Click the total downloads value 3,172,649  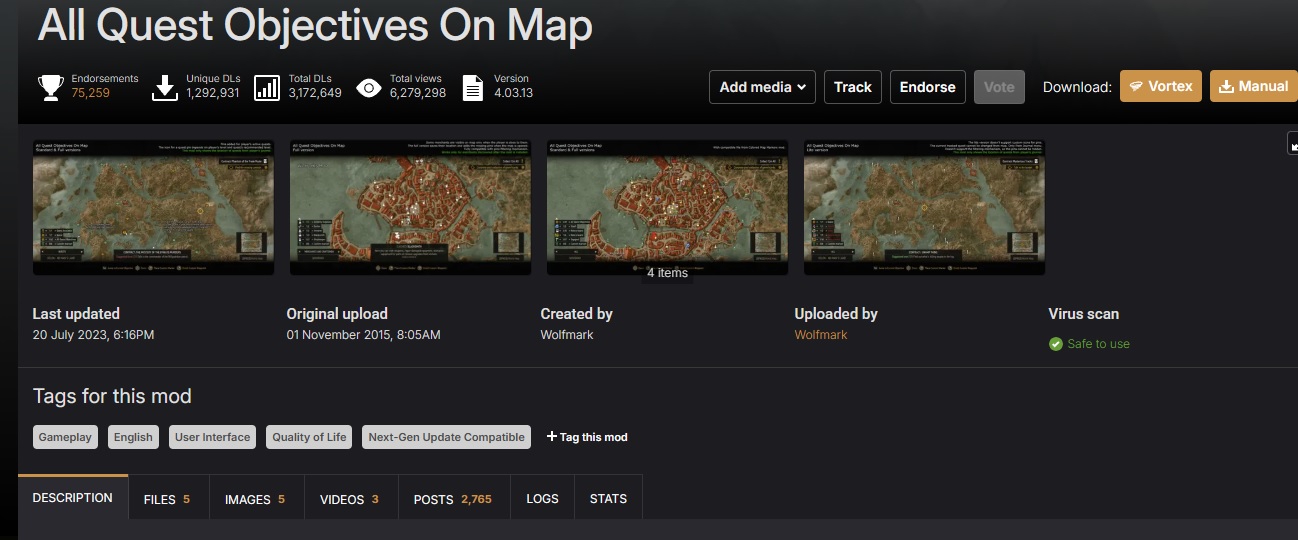click(x=315, y=93)
